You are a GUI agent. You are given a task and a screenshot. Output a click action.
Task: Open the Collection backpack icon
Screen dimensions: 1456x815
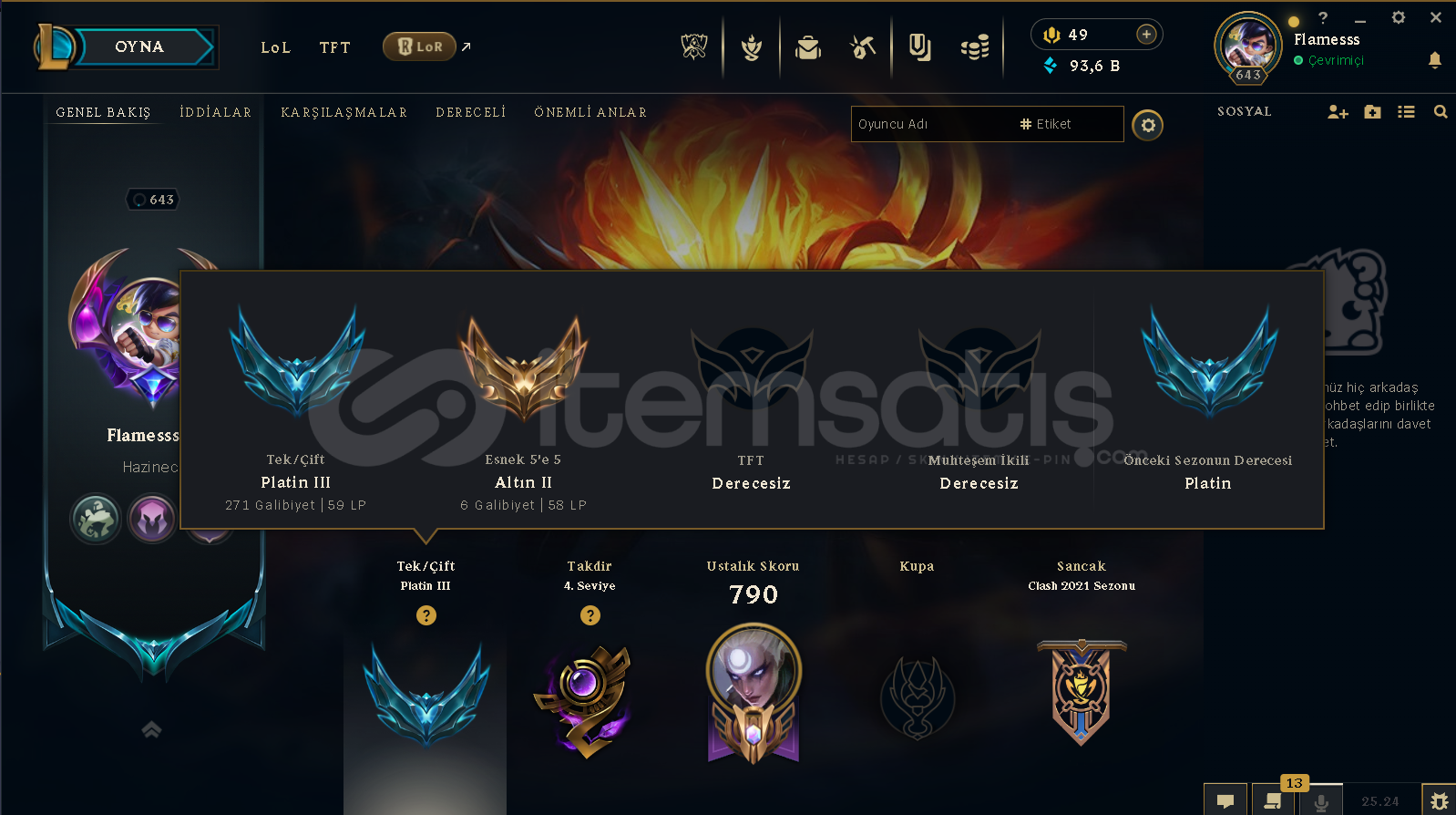[807, 46]
